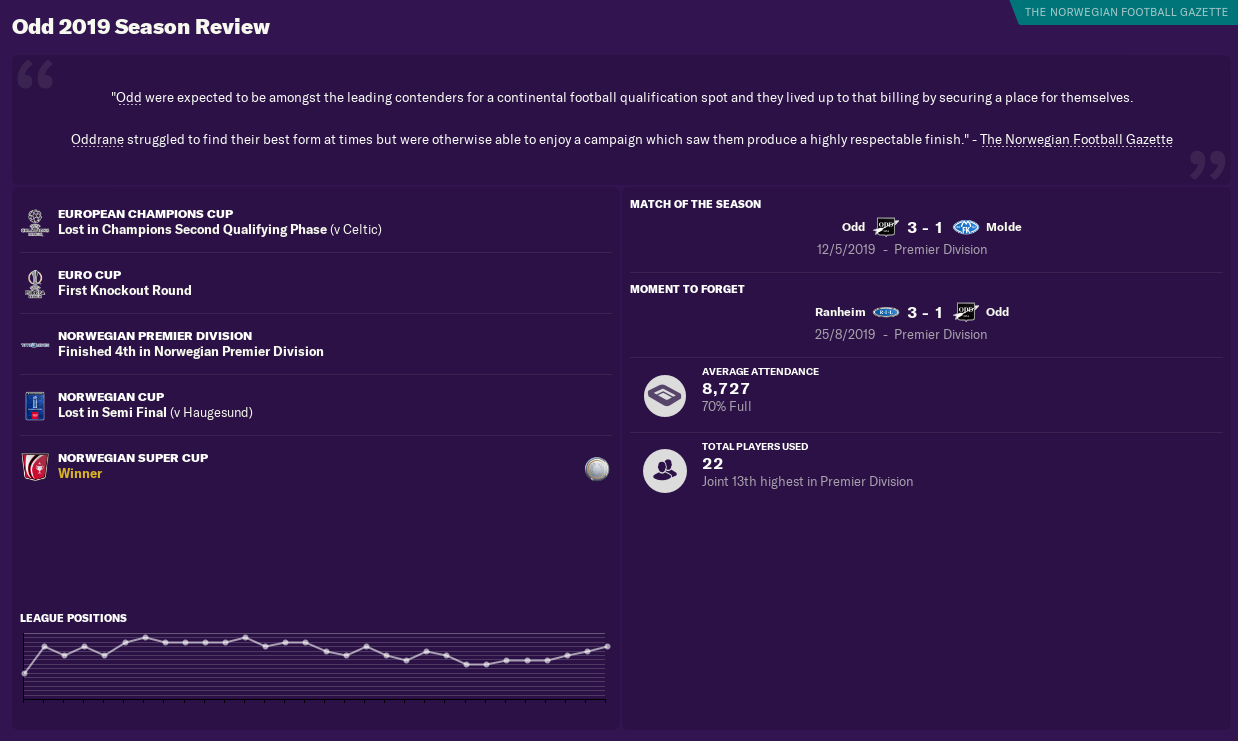Click Odd's club badge in Match of the Season

click(x=886, y=227)
